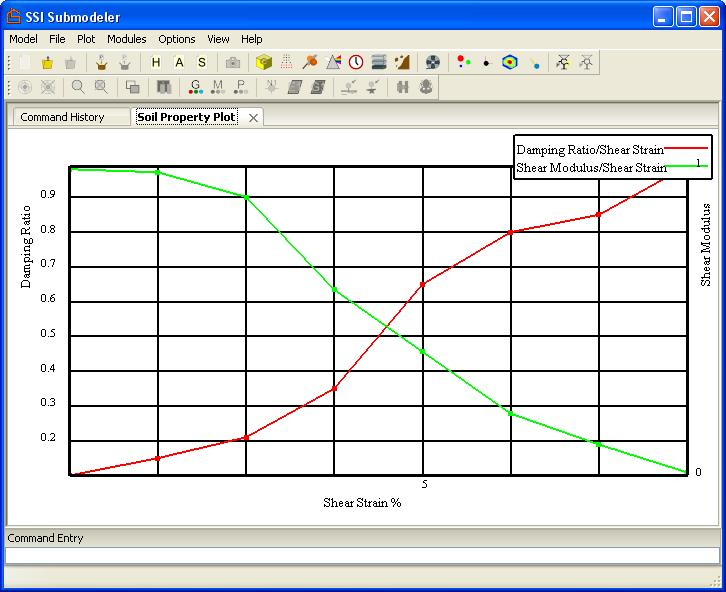Screen dimensions: 726x592
Task: Open the Model menu
Action: pyautogui.click(x=23, y=39)
